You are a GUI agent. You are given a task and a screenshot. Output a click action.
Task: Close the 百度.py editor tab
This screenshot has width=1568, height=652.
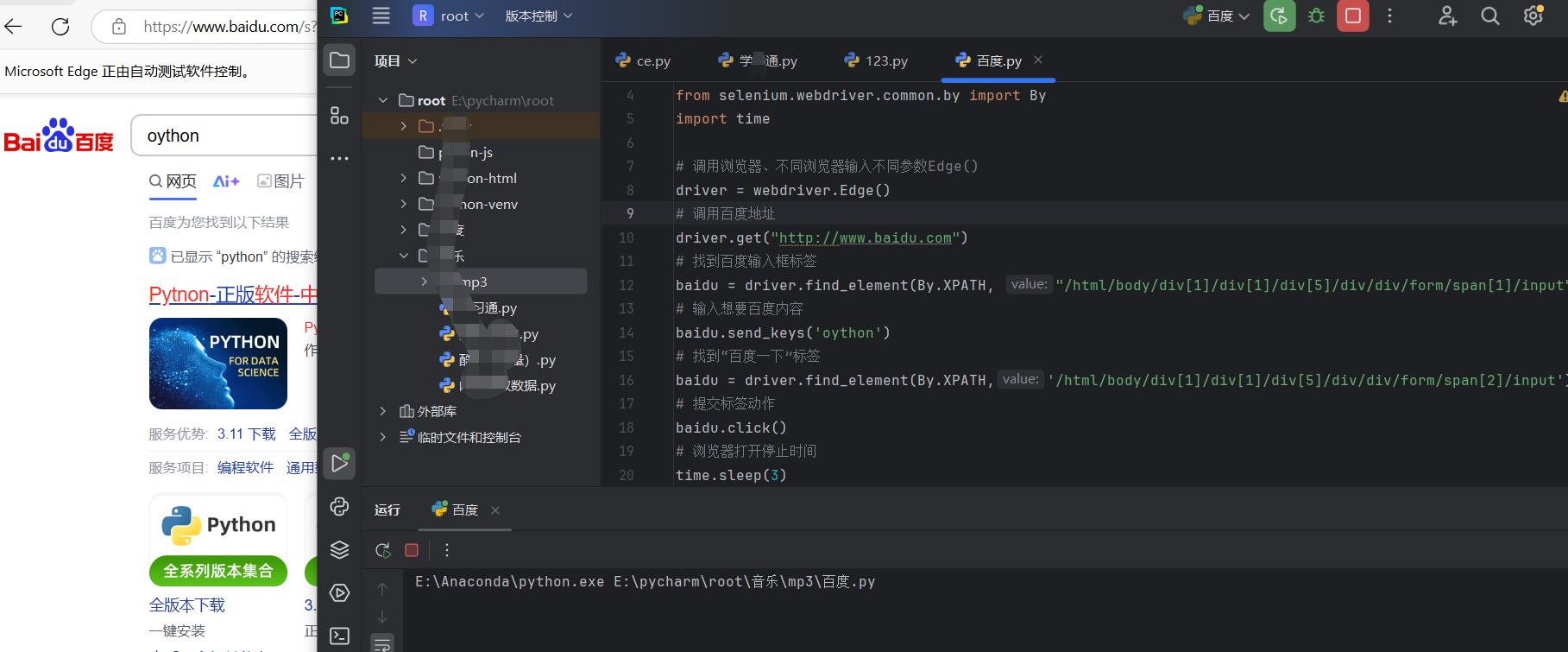coord(1038,60)
